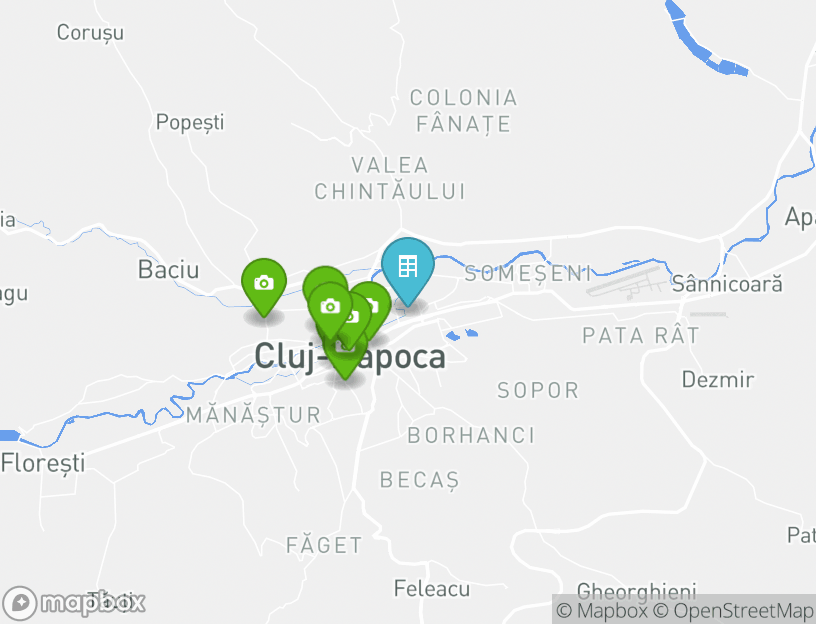Viewport: 816px width, 624px height.
Task: Click the Dezmir village label
Action: click(x=718, y=379)
